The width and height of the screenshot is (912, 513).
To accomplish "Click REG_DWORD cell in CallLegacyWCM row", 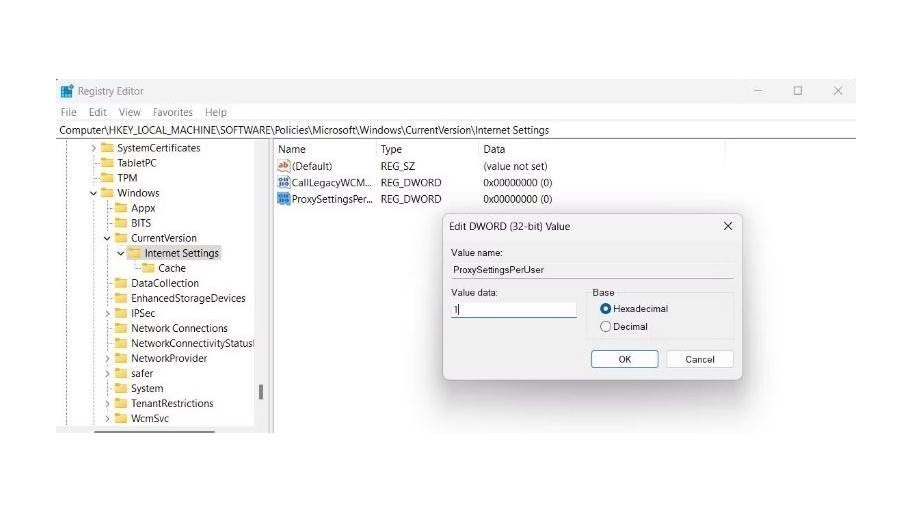I will click(x=411, y=183).
